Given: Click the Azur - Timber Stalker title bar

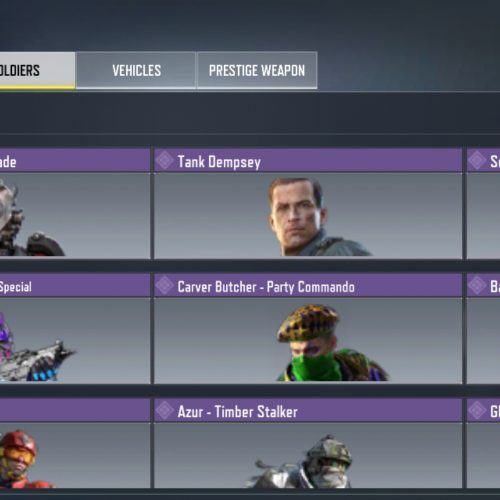Looking at the screenshot, I should coord(308,410).
